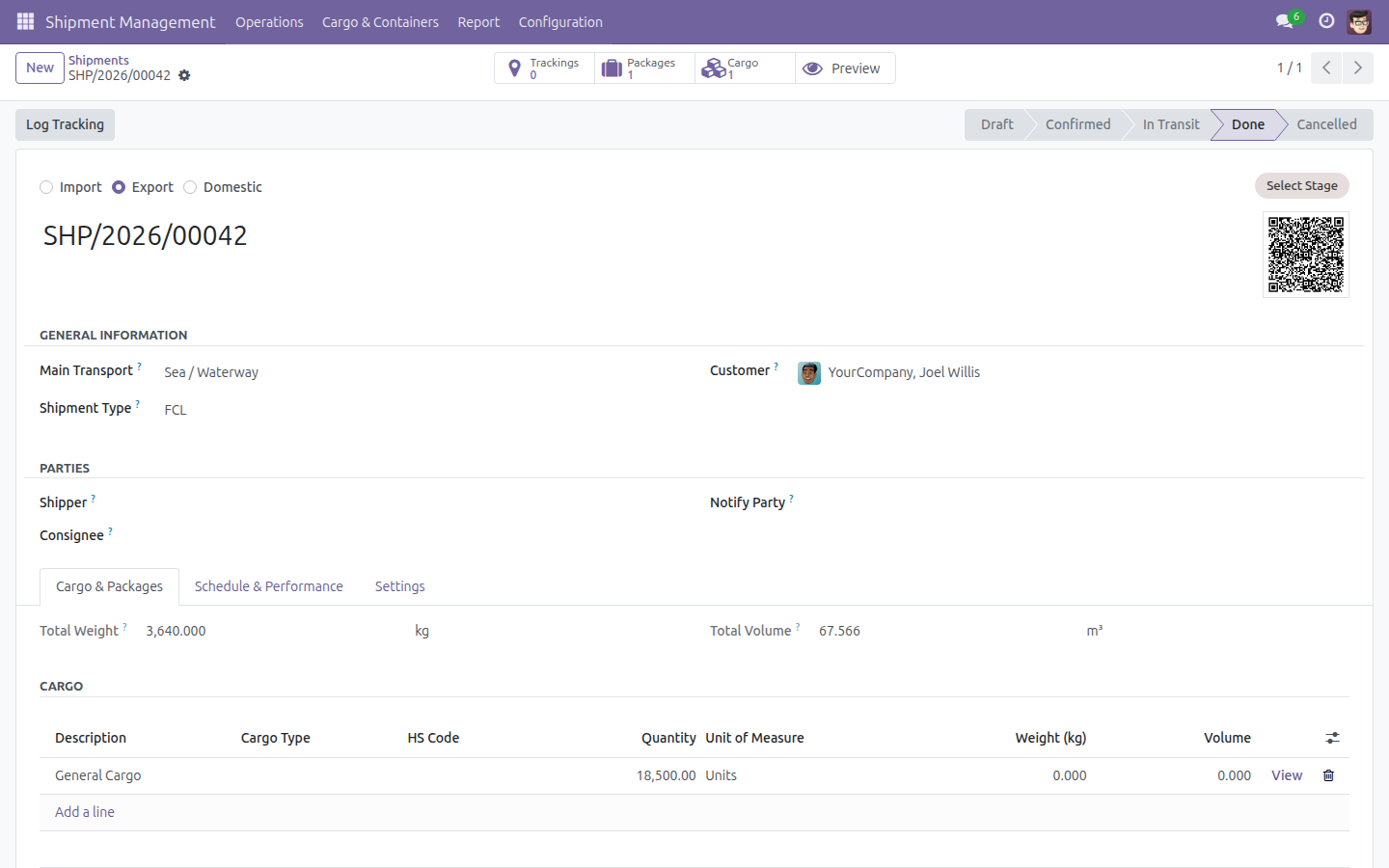Screen dimensions: 1389x868
Task: Switch to the Schedule & Performance tab
Action: pos(269,586)
